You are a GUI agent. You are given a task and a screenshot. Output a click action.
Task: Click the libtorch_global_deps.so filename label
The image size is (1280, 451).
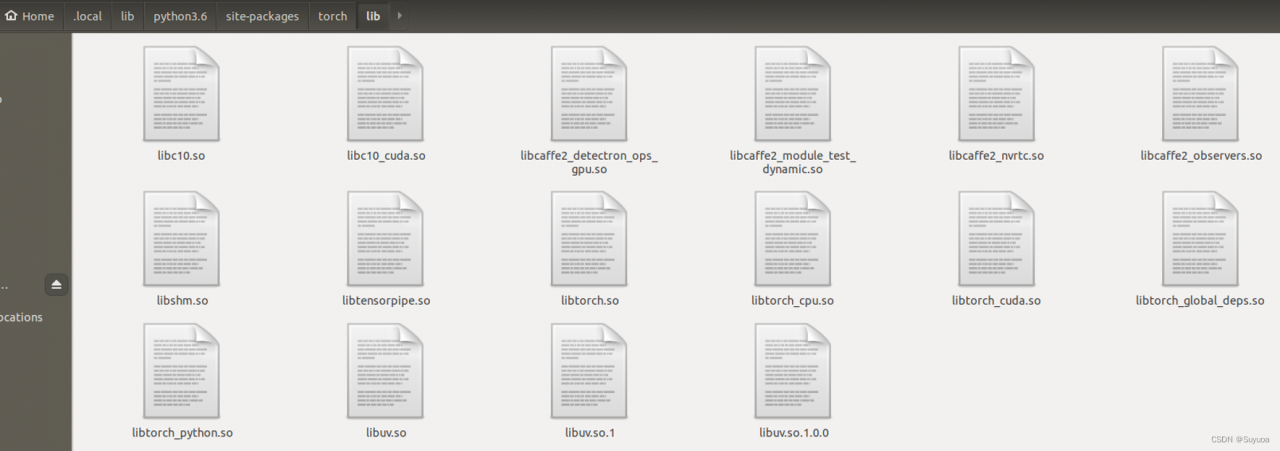(x=1200, y=300)
